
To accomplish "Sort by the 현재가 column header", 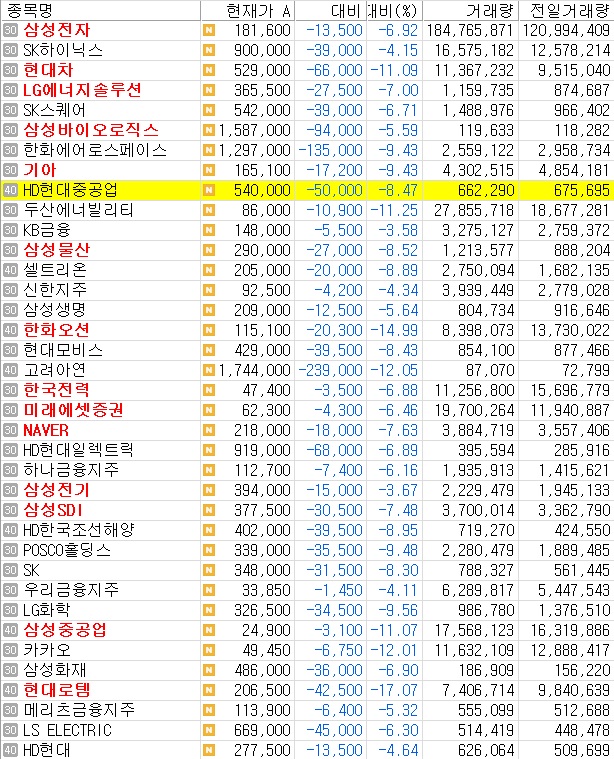I will tap(247, 10).
